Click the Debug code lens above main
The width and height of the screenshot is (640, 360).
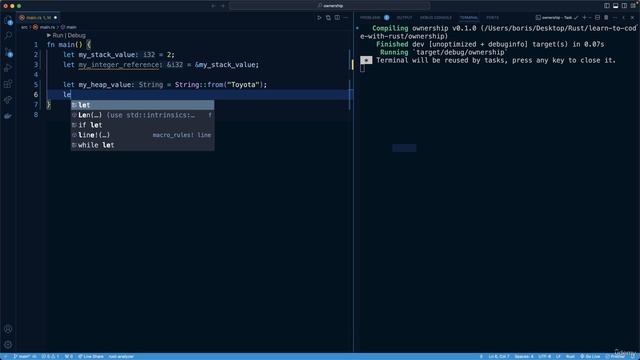coord(77,36)
